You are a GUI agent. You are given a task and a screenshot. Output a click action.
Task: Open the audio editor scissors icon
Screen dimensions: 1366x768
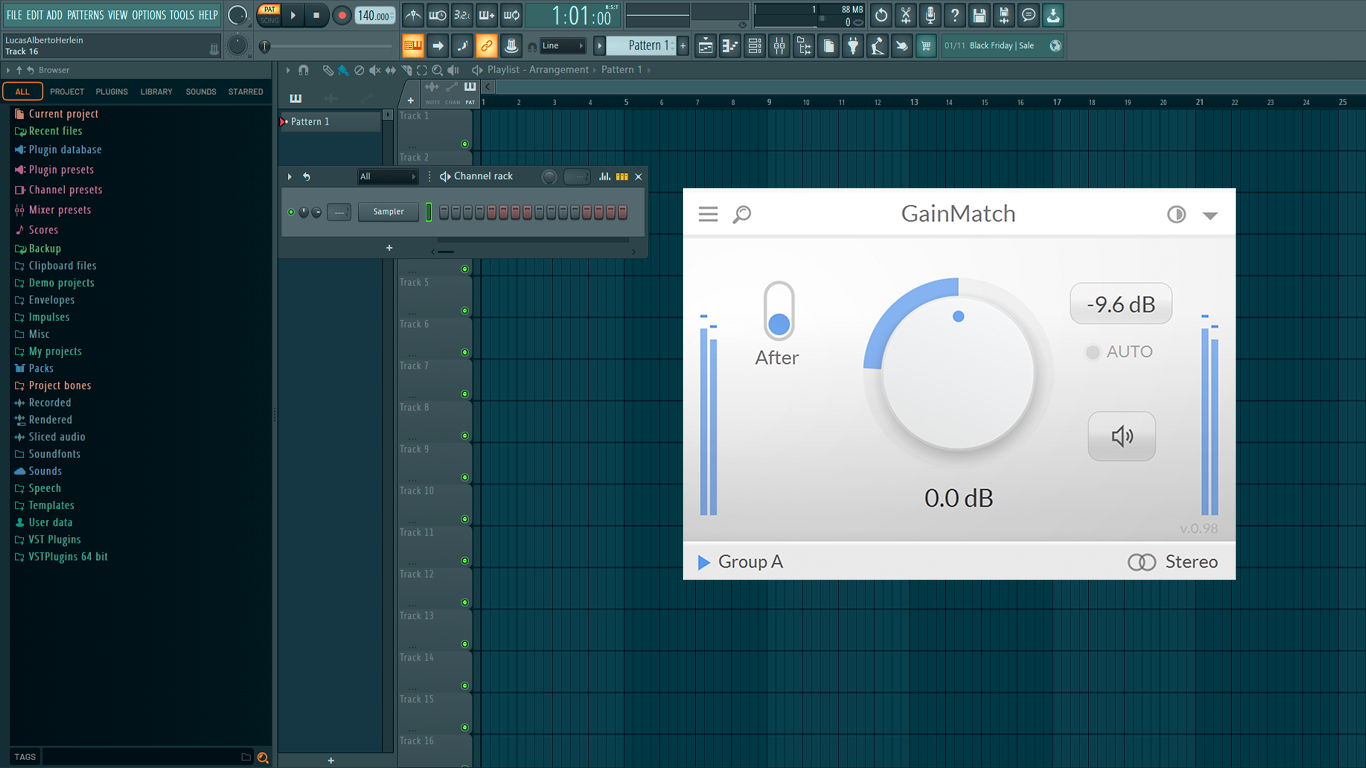click(x=906, y=15)
